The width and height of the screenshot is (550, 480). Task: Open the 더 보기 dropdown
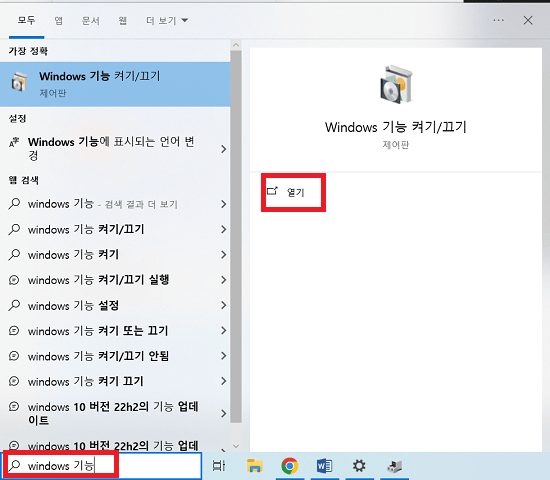[167, 20]
